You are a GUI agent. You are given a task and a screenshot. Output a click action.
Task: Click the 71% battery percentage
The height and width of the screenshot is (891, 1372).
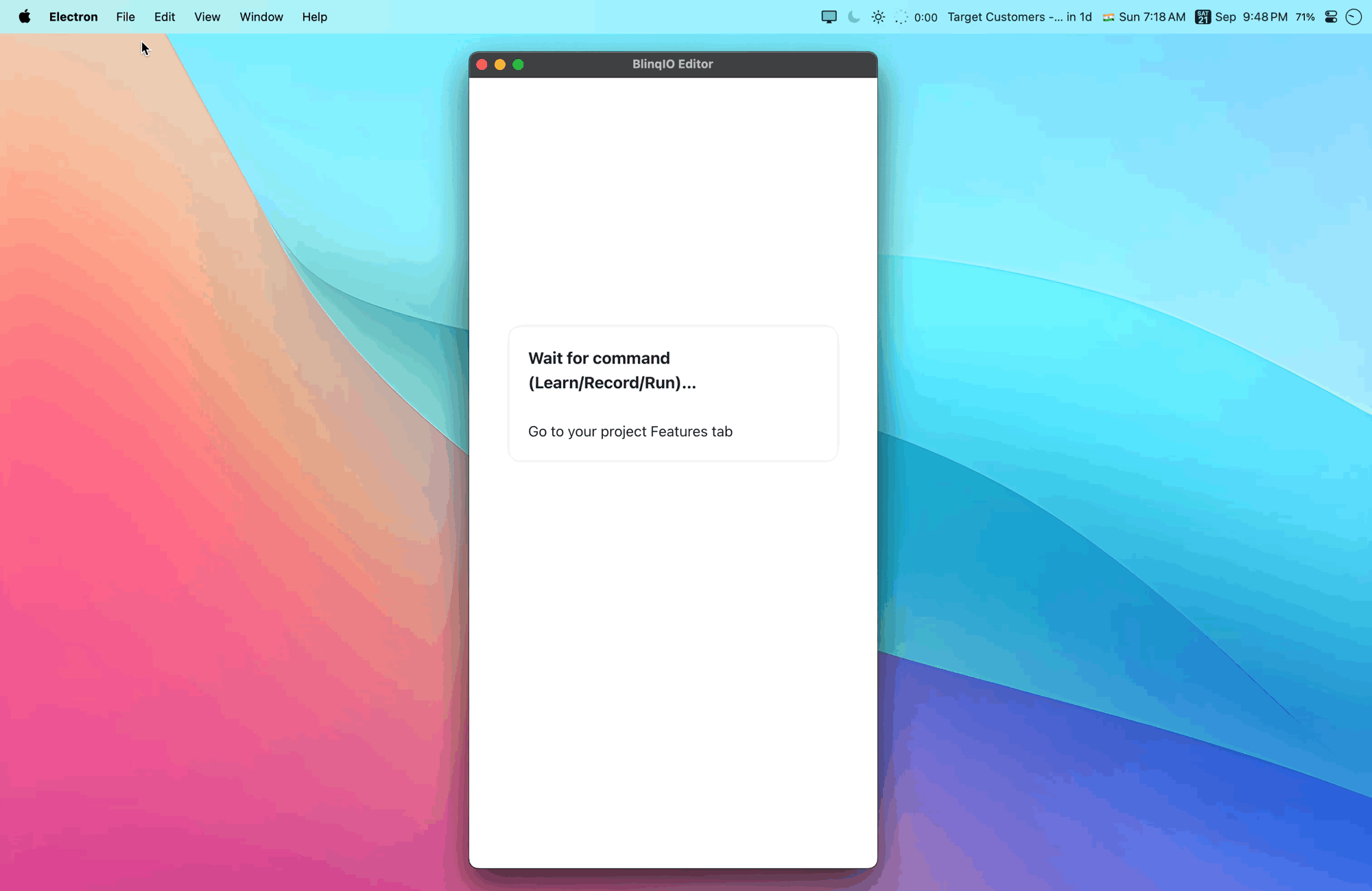(x=1305, y=17)
